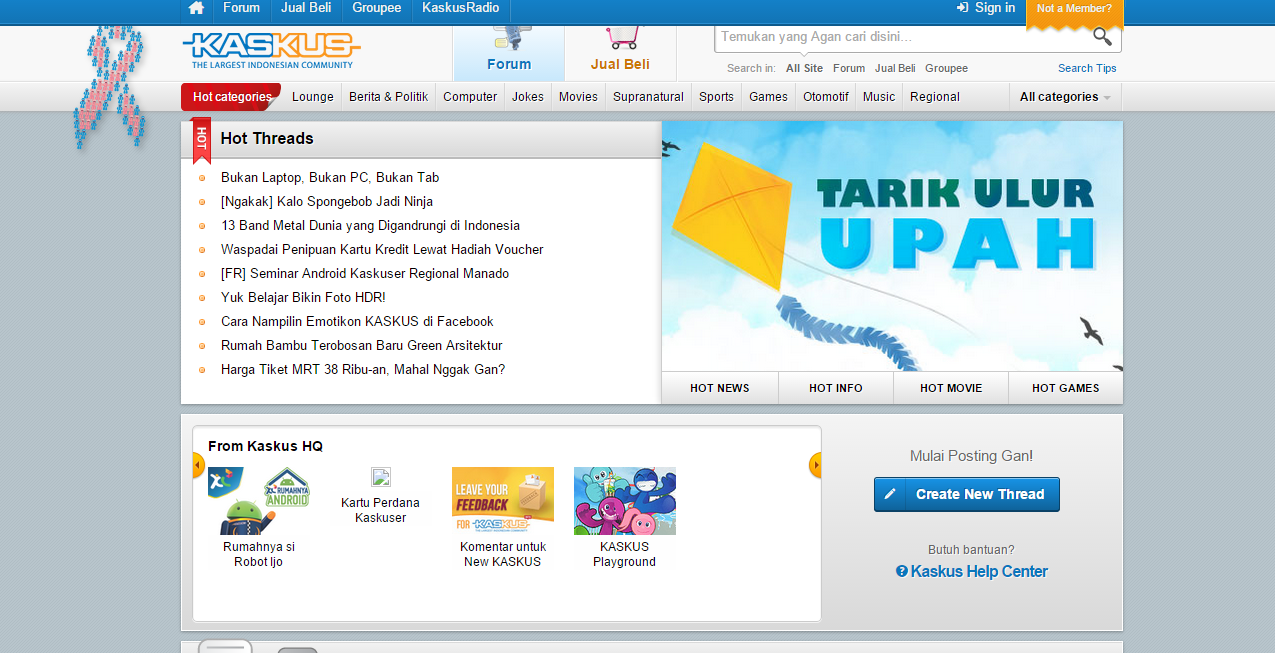Expand the All categories dropdown
This screenshot has width=1275, height=653.
click(1065, 97)
